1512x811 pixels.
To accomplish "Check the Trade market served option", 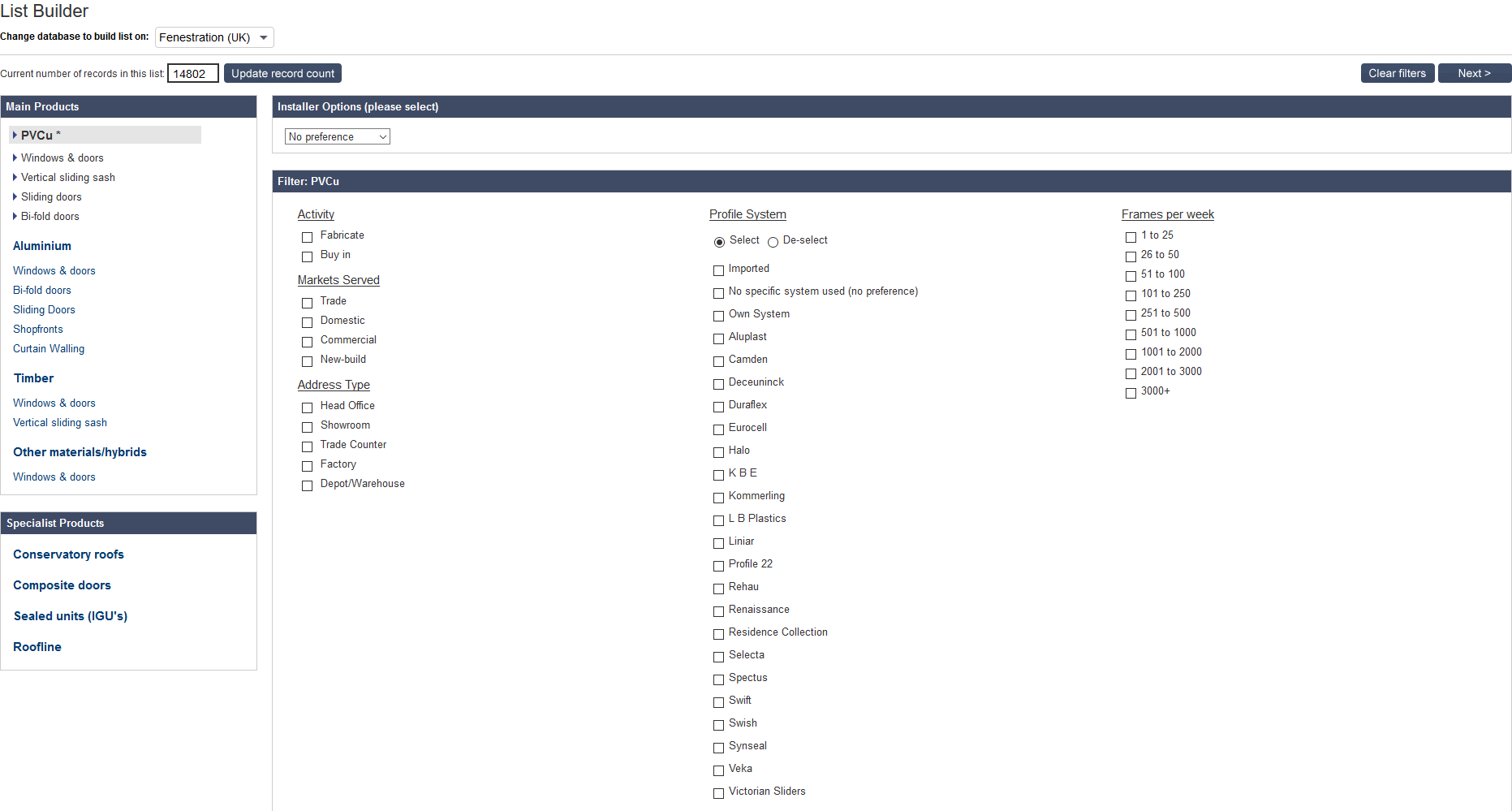I will (x=307, y=302).
